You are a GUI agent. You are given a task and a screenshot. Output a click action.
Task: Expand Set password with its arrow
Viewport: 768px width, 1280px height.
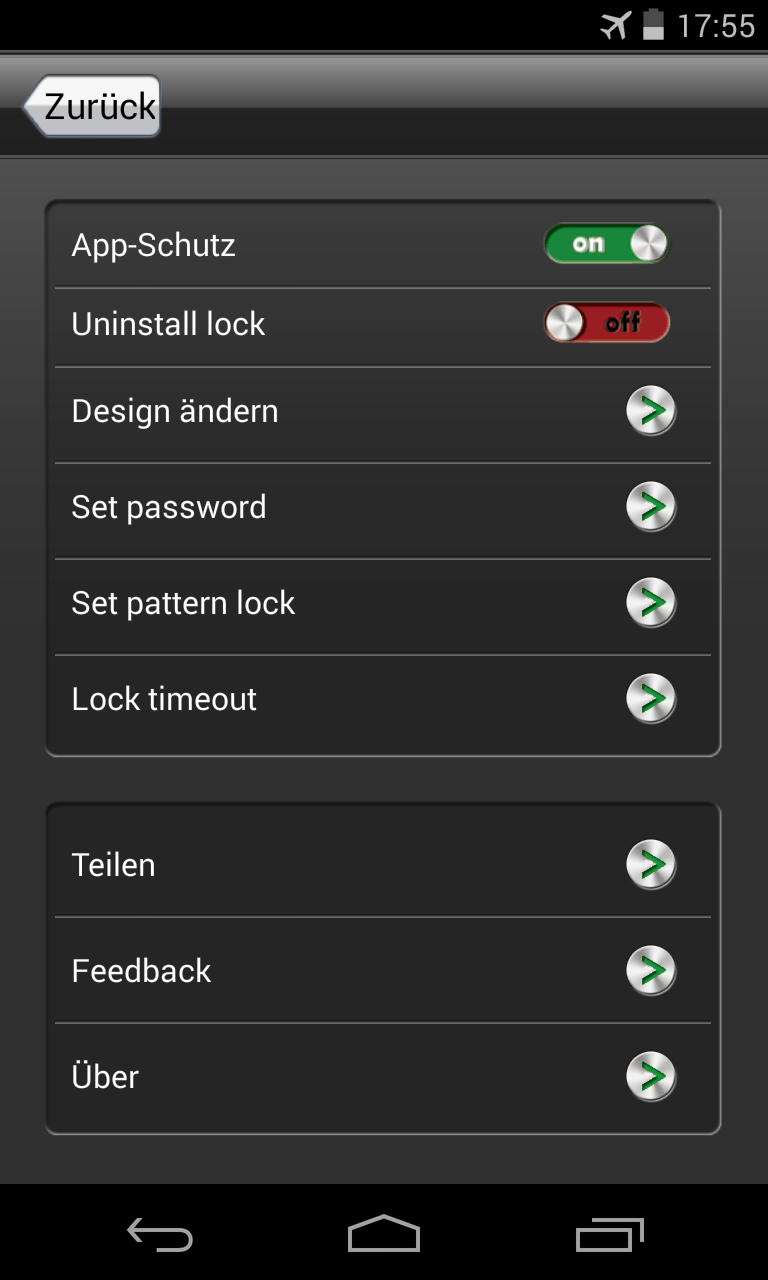pos(651,507)
